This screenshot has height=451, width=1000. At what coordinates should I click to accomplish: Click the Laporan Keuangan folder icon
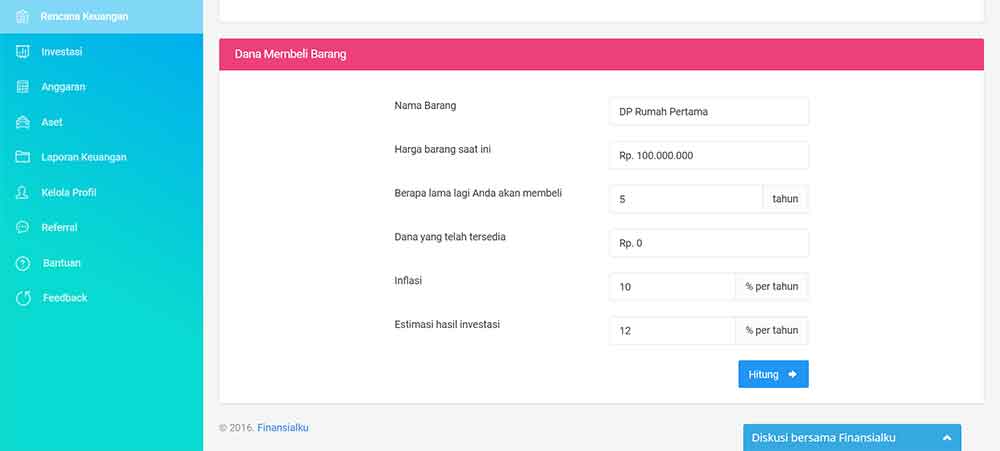[x=22, y=157]
